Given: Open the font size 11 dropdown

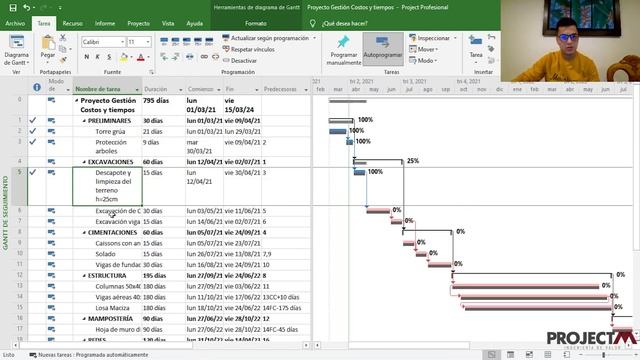Looking at the screenshot, I should (x=148, y=42).
